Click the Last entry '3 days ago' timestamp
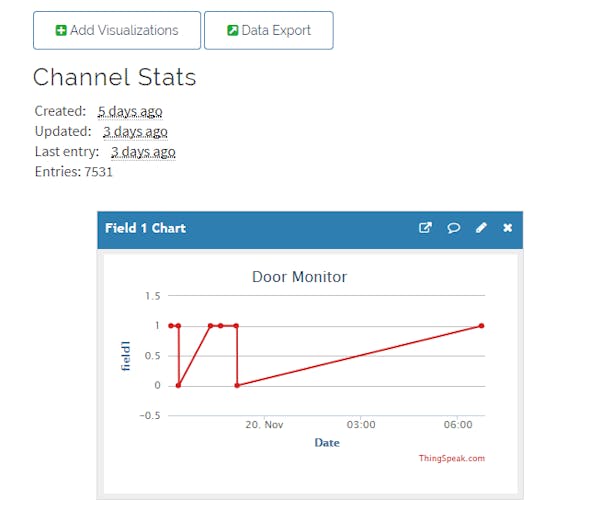Image resolution: width=590 pixels, height=510 pixels. [143, 152]
